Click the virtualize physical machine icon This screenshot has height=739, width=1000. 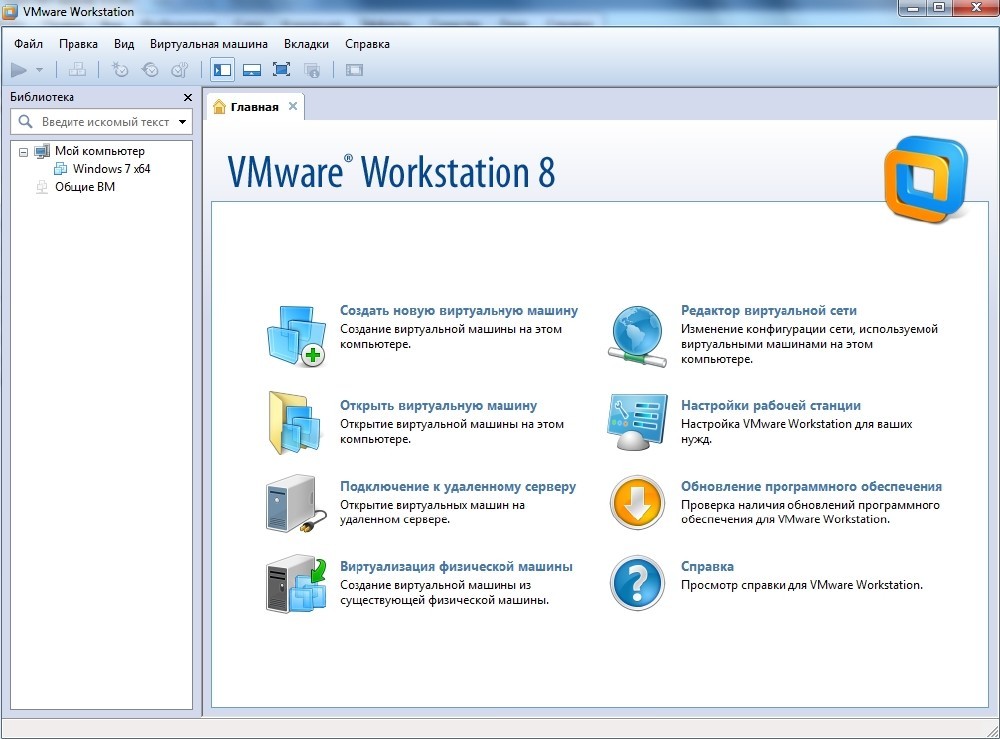296,583
